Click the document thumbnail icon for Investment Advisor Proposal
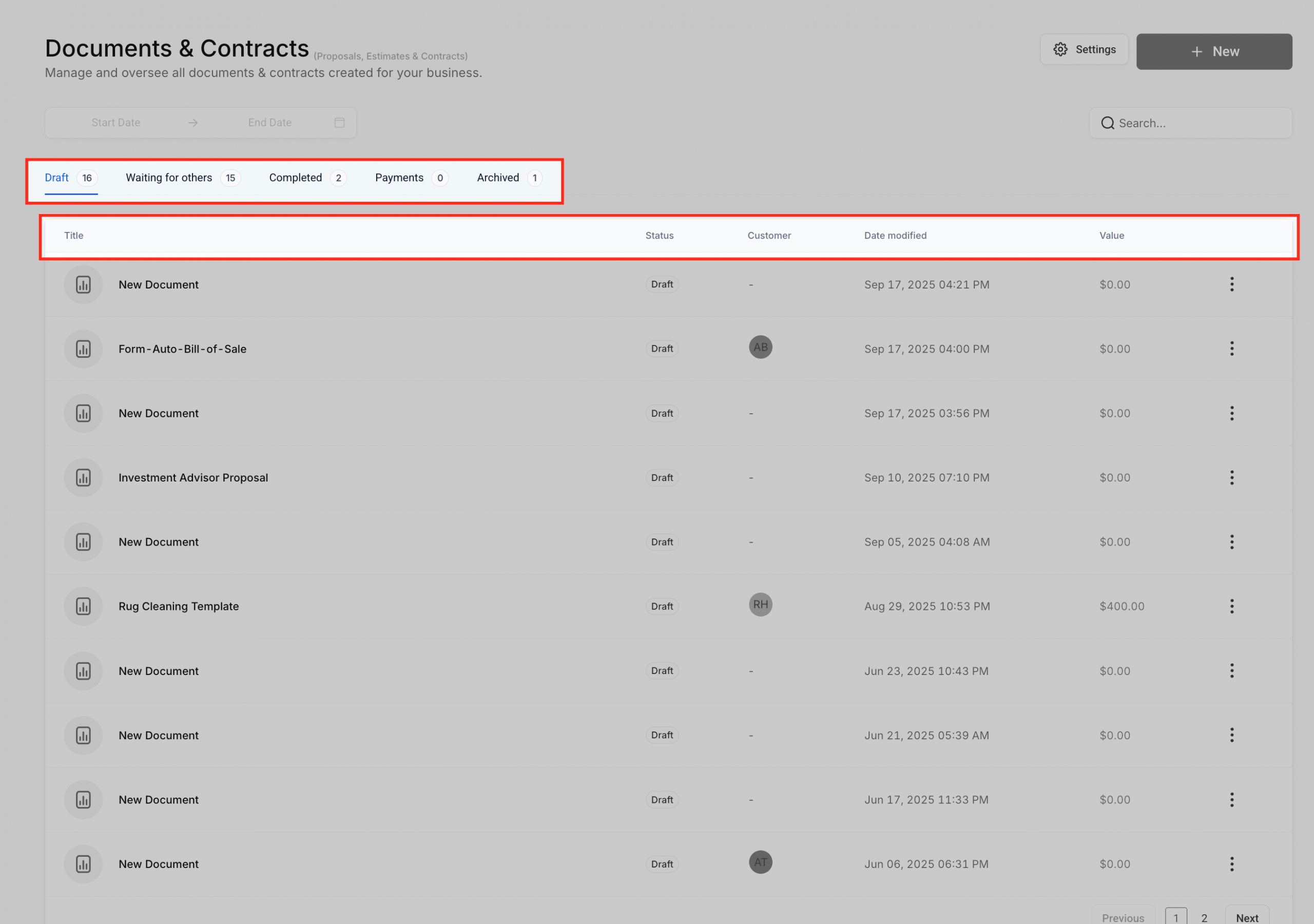The image size is (1314, 924). click(83, 477)
